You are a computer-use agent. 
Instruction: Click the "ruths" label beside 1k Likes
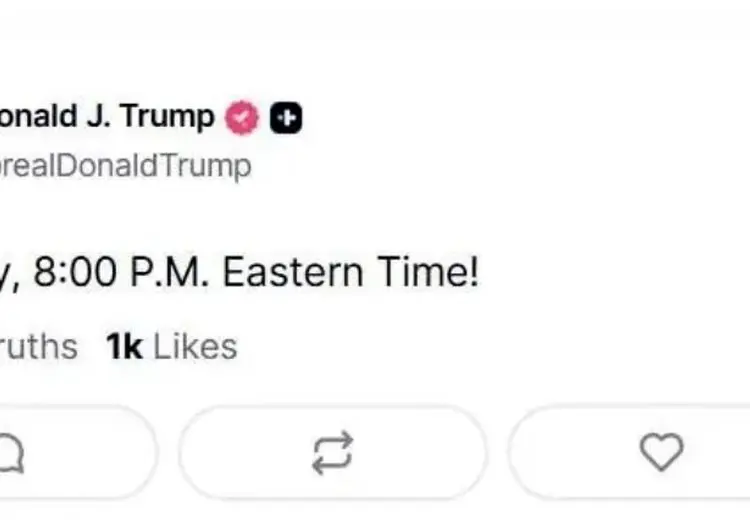click(38, 347)
